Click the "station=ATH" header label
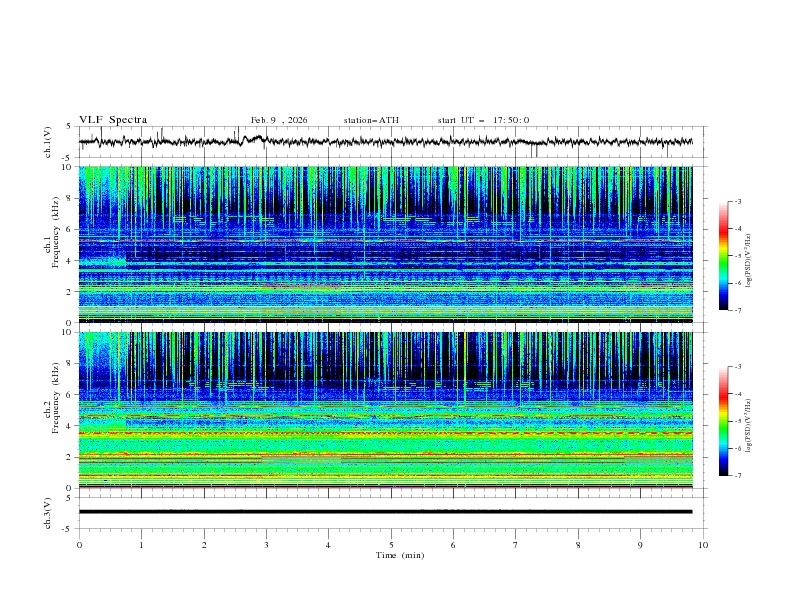 point(371,120)
